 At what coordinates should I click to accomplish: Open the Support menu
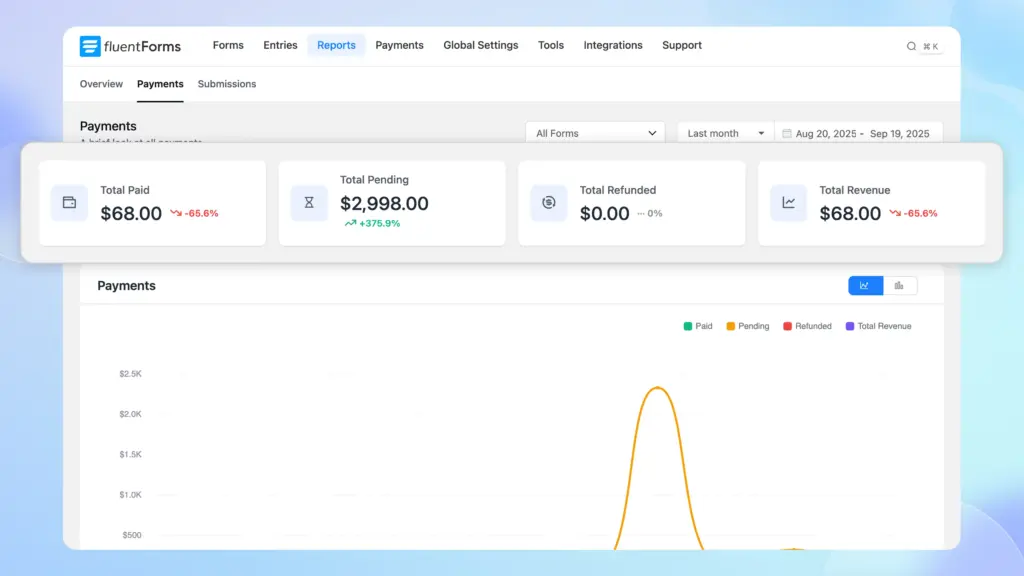pos(682,45)
